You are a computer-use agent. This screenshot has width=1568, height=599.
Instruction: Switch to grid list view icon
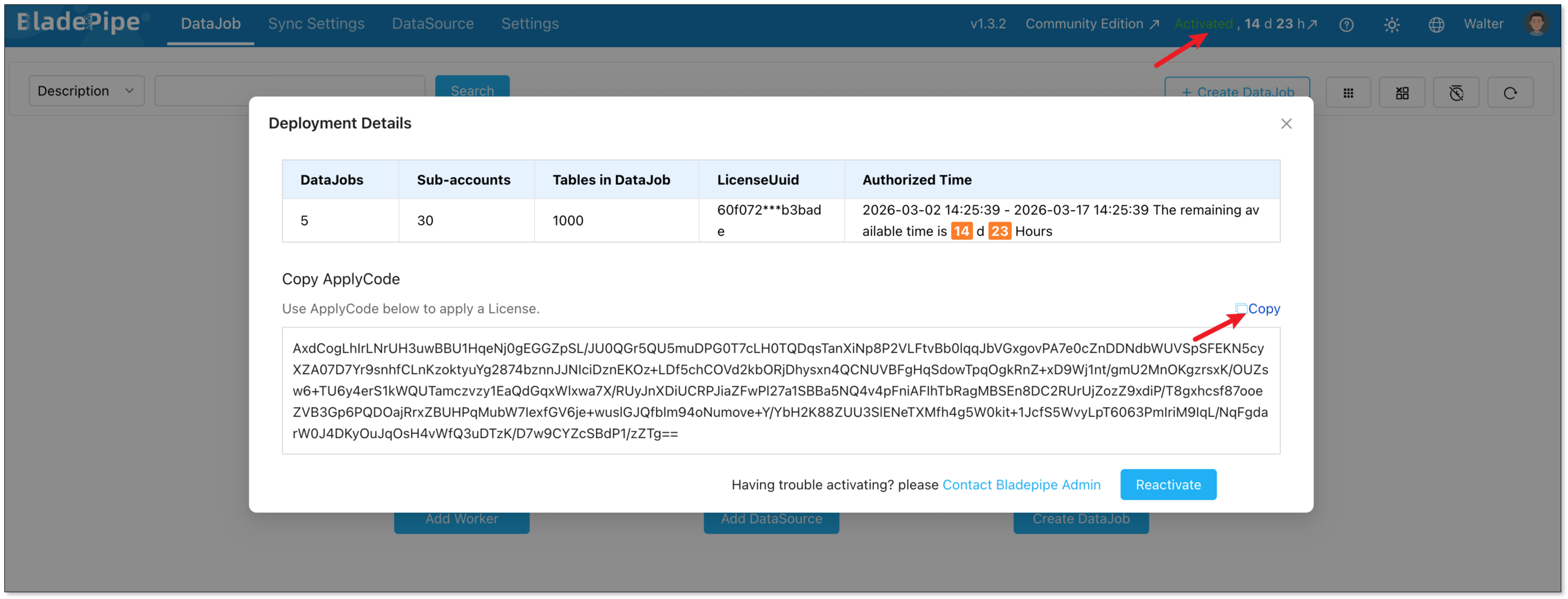coord(1348,93)
